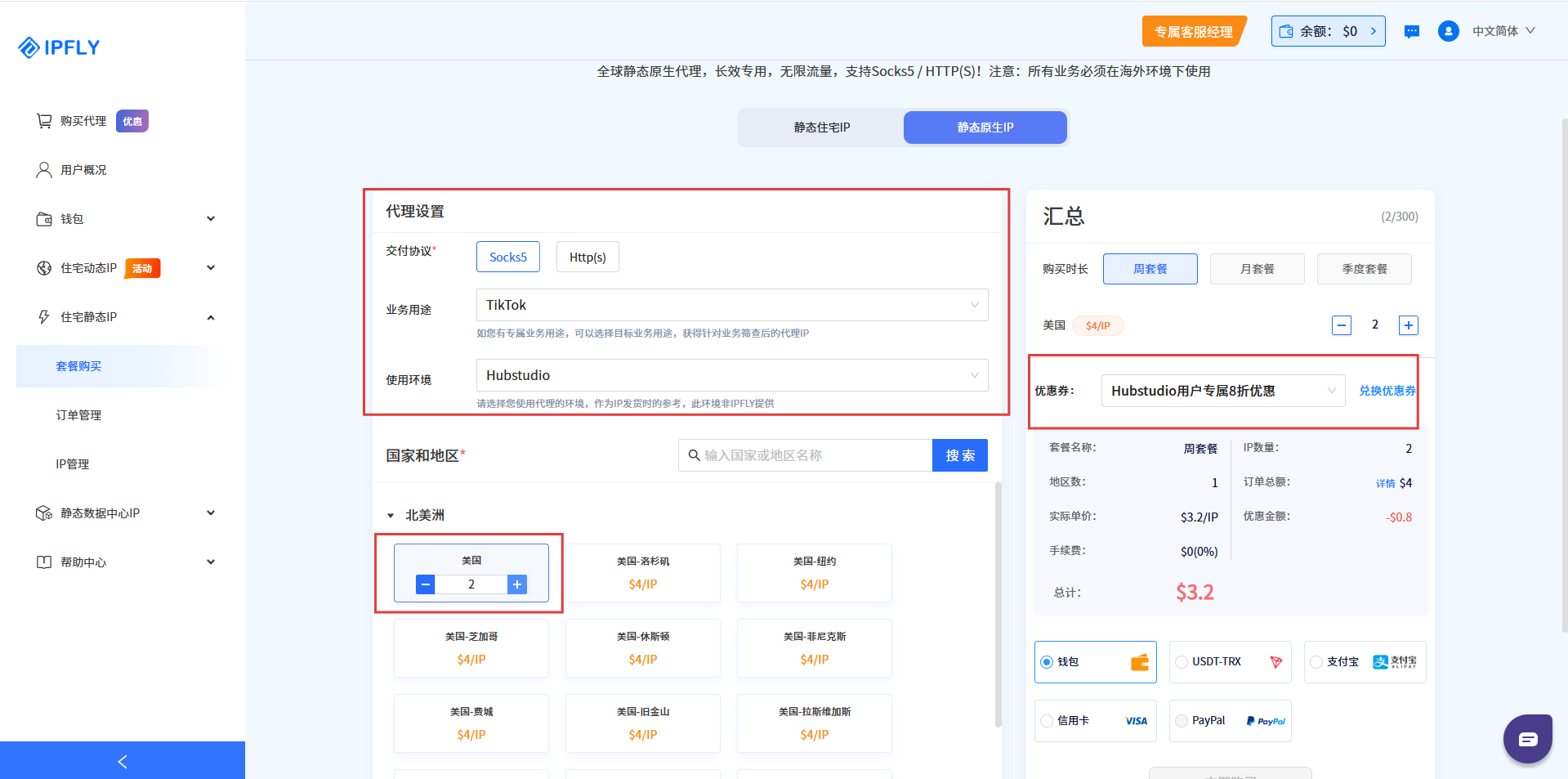Expand the 钱包 sidebar menu
The width and height of the screenshot is (1568, 779).
pos(211,219)
